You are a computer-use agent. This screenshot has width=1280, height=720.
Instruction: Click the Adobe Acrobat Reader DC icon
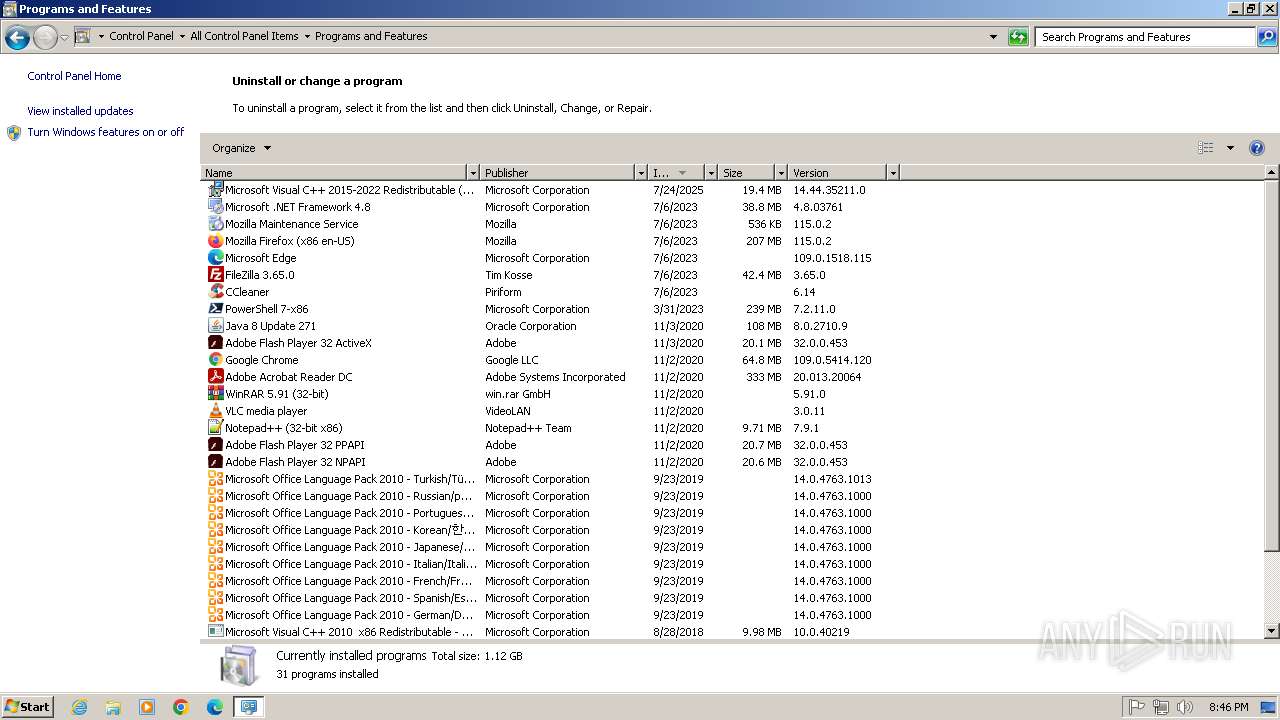[x=215, y=377]
